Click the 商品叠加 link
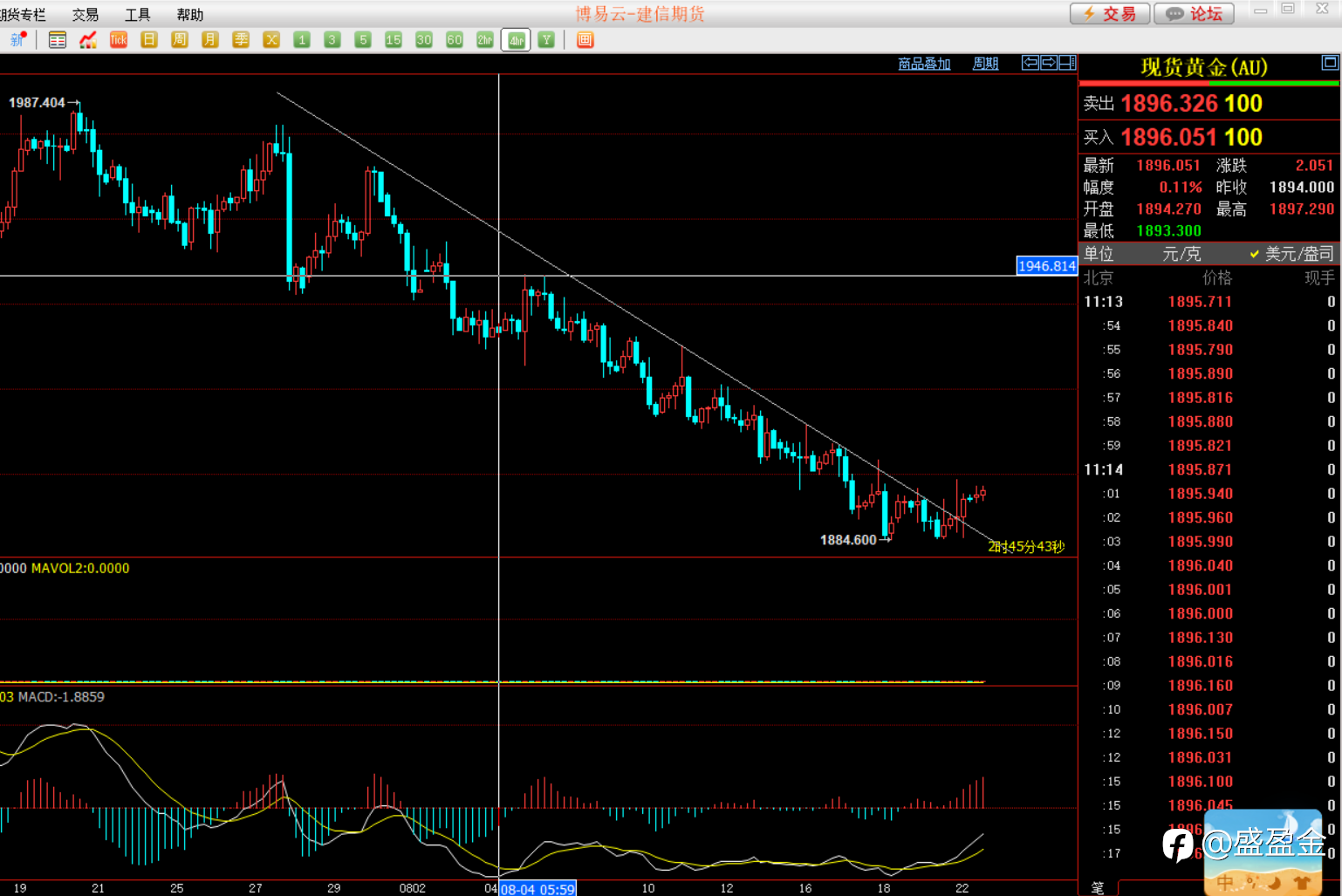The height and width of the screenshot is (896, 1342). pyautogui.click(x=924, y=64)
